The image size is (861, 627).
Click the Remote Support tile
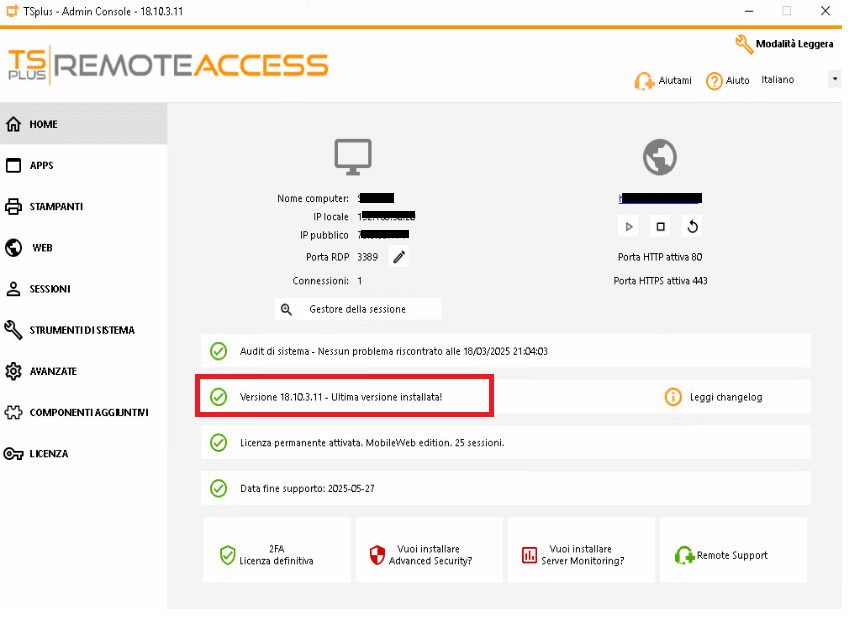[734, 550]
